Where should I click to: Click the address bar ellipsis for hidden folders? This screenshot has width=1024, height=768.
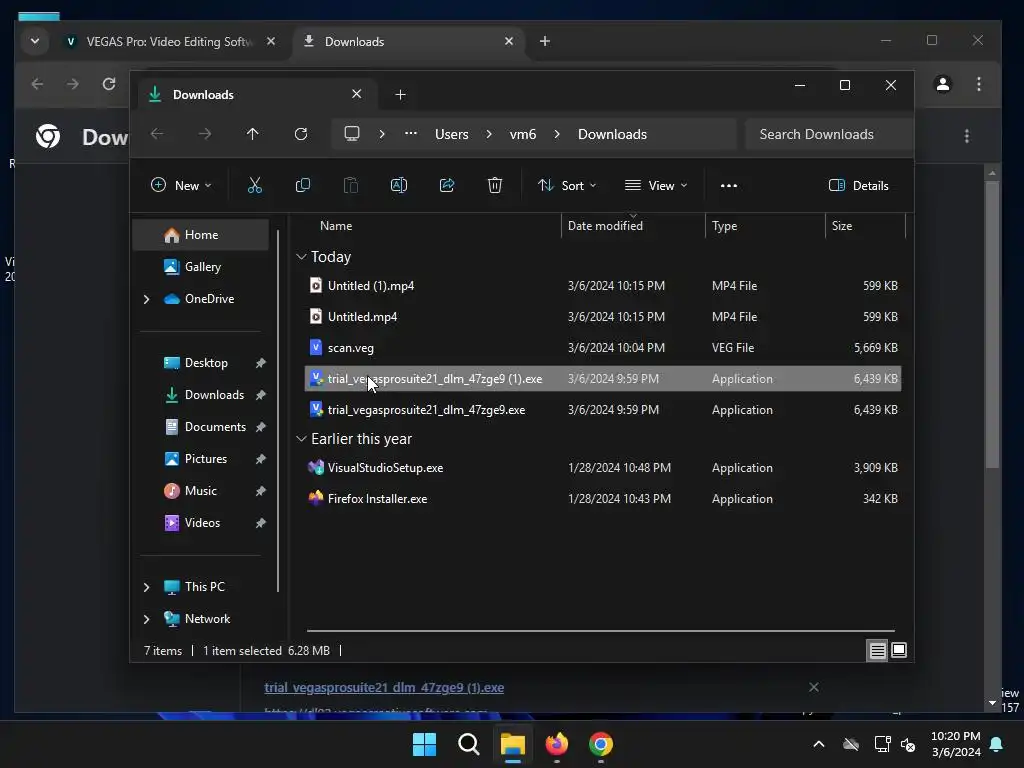tap(411, 133)
